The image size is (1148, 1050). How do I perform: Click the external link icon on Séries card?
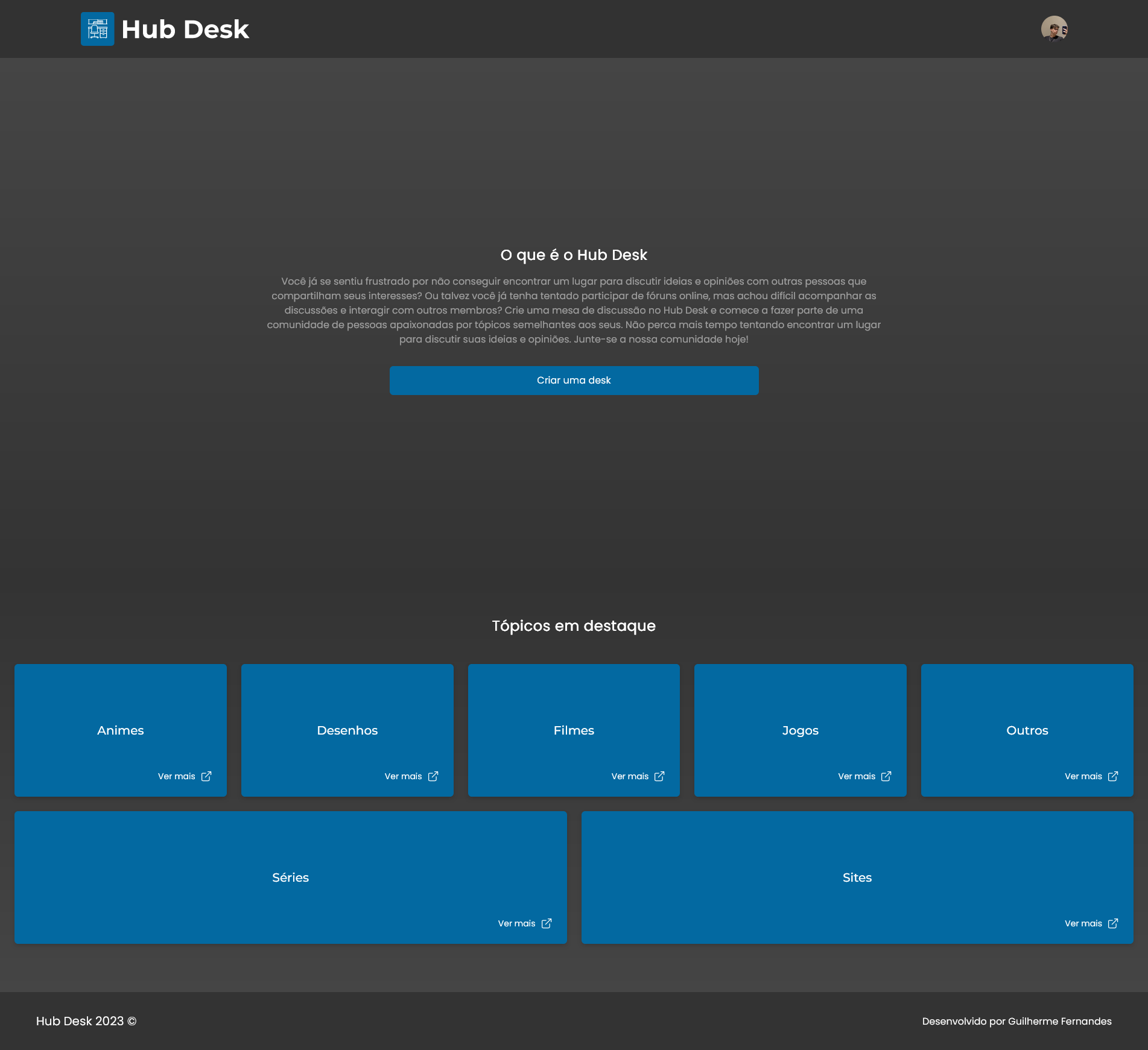[547, 923]
